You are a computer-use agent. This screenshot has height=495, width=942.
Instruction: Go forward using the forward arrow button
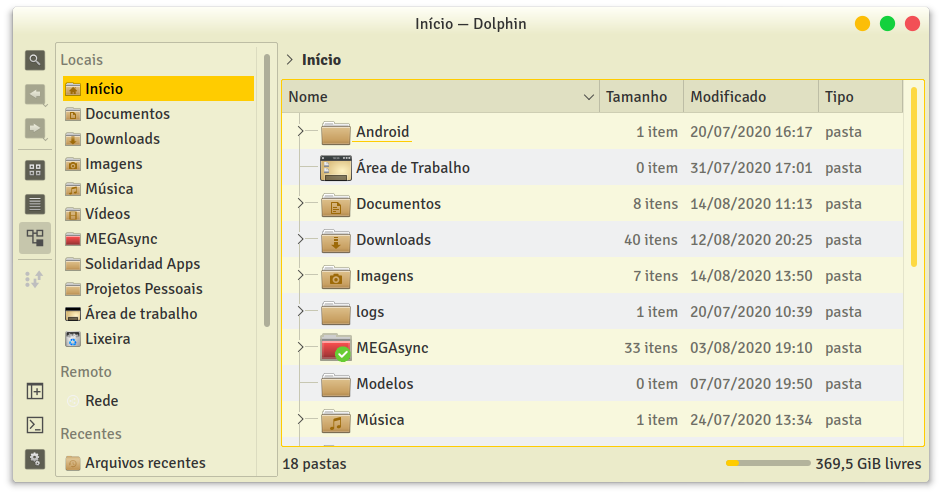coord(35,129)
